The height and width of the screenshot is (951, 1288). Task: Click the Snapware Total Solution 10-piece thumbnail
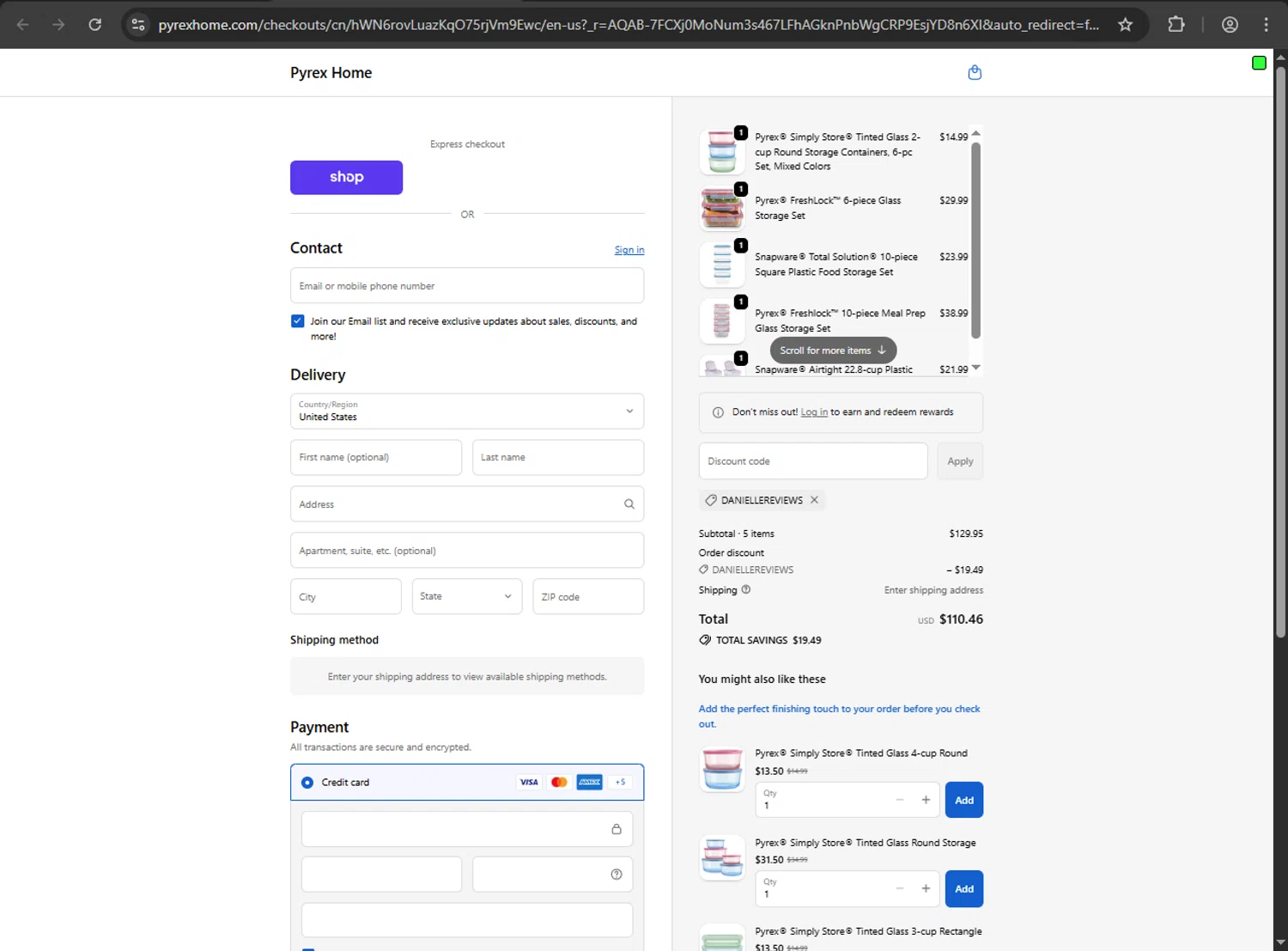[x=722, y=265]
